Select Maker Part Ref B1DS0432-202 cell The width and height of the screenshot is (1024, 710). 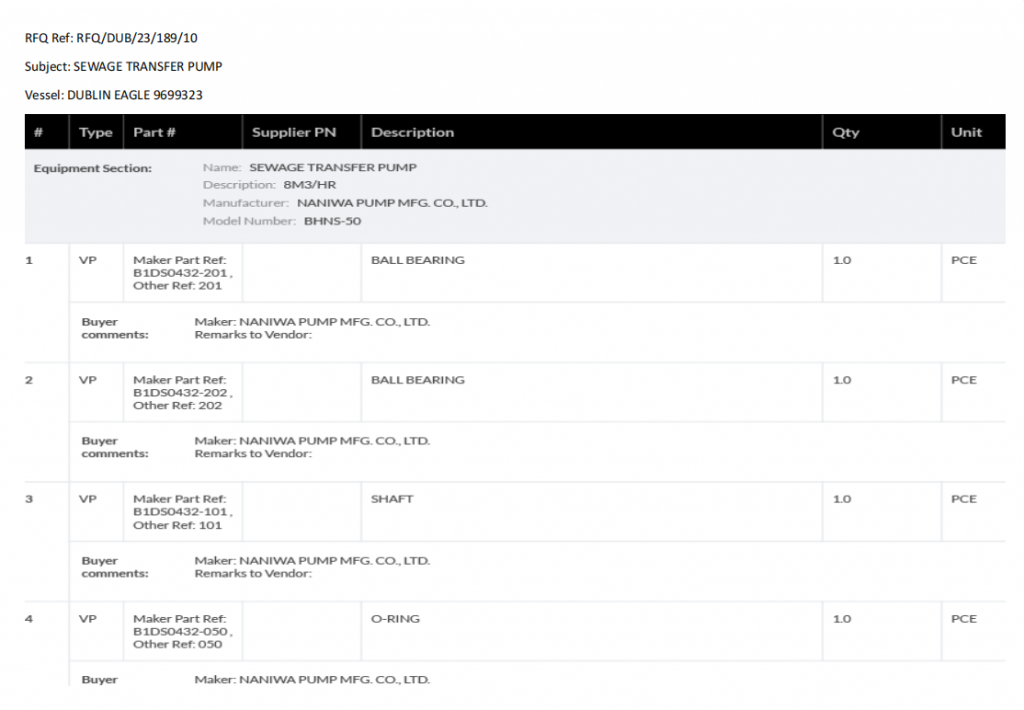tap(182, 393)
